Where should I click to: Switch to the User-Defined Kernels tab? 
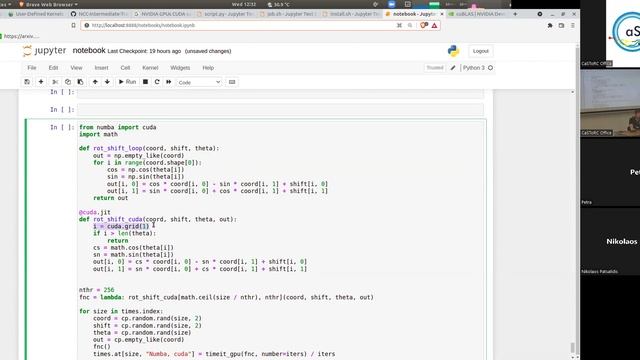pos(36,14)
